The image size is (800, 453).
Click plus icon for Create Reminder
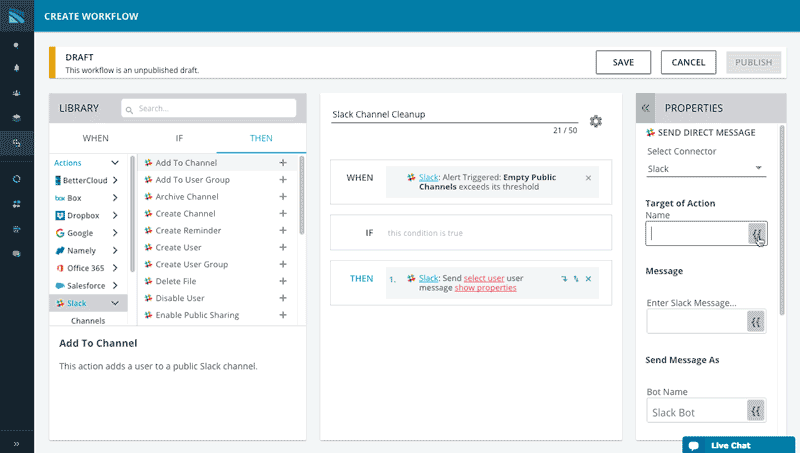[283, 230]
